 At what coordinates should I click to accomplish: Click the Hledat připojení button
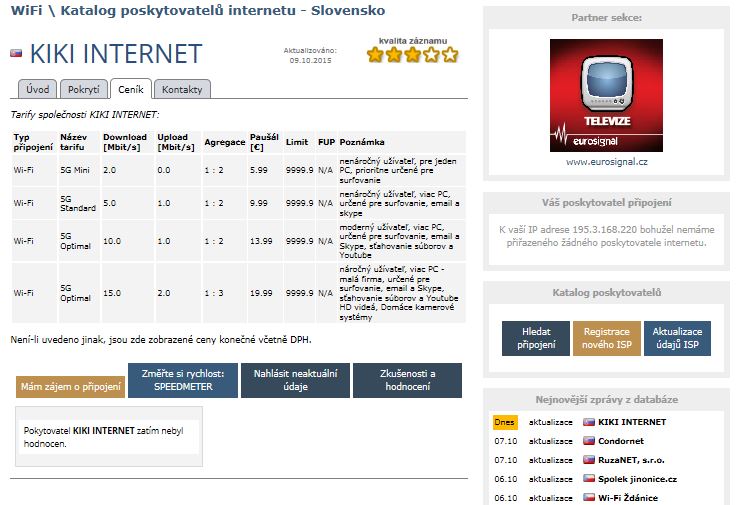tap(536, 338)
